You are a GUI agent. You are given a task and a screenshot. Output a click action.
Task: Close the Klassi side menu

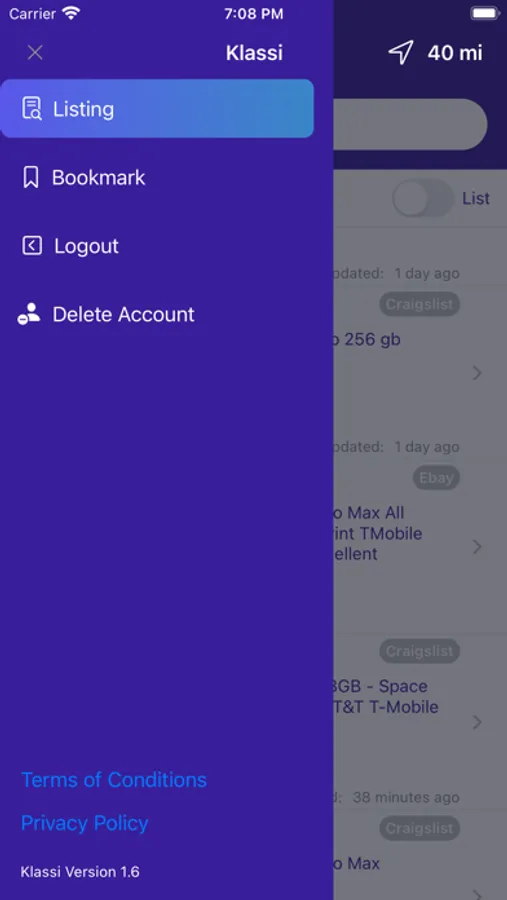[35, 53]
